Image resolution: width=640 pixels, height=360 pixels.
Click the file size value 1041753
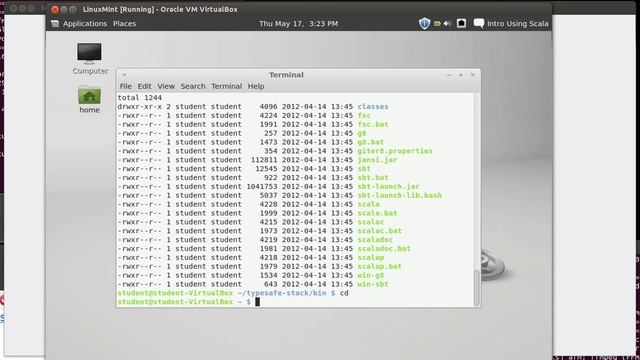tap(262, 187)
